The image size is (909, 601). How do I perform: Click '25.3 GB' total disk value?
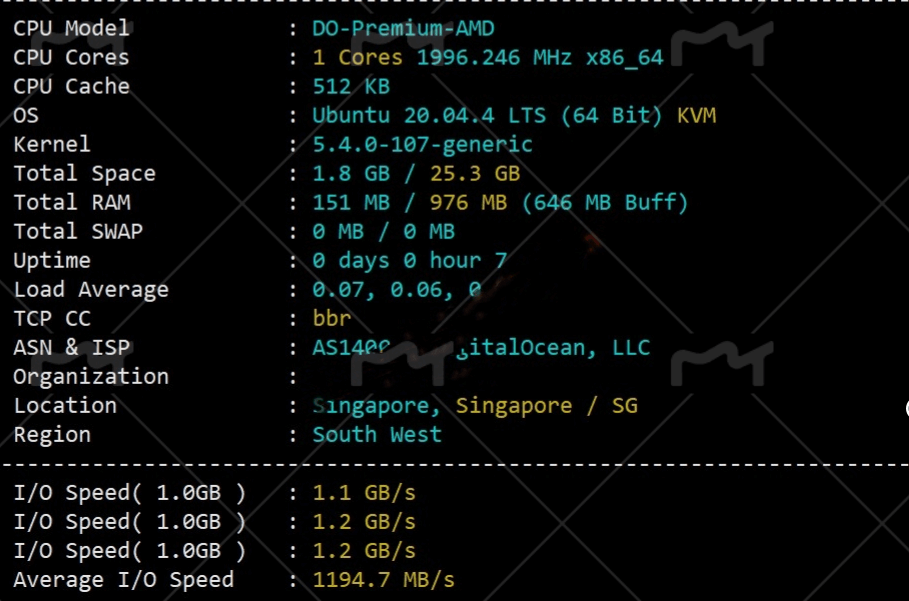click(475, 173)
